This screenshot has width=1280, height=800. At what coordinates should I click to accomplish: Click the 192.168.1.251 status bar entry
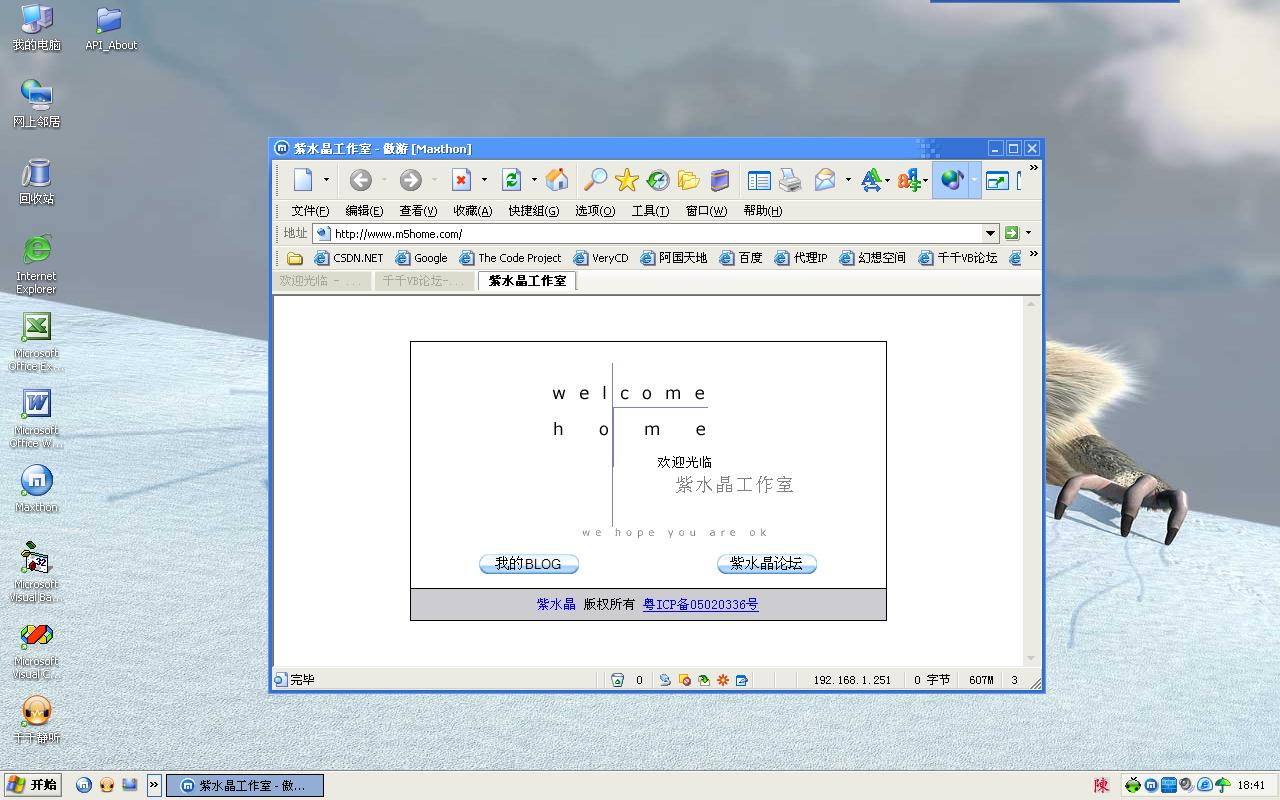point(852,680)
